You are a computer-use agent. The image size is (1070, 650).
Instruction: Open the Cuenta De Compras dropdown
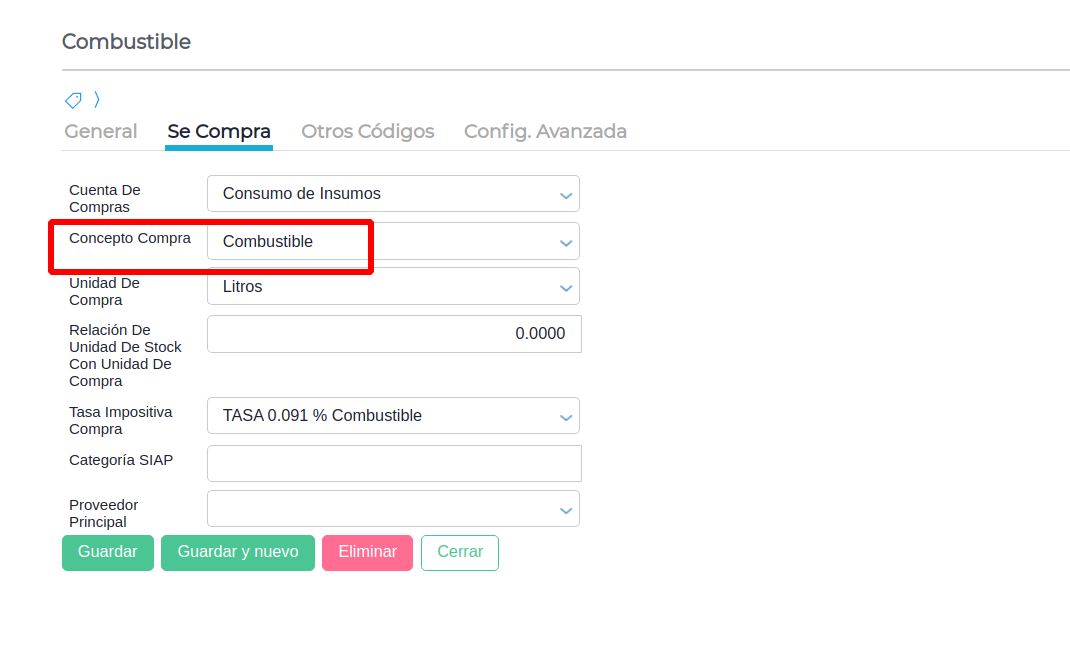click(393, 194)
